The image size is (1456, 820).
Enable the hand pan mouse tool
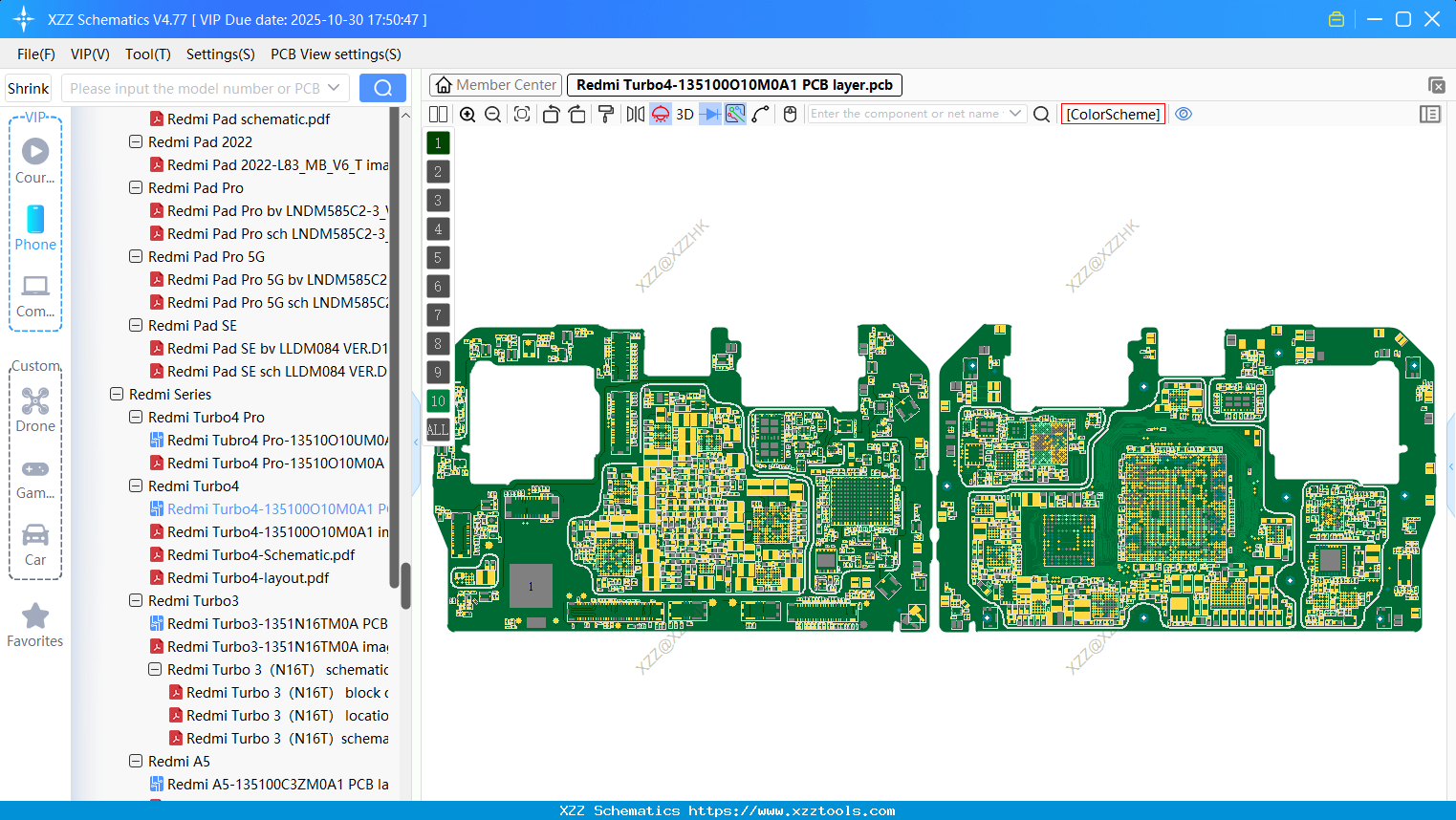[x=791, y=114]
